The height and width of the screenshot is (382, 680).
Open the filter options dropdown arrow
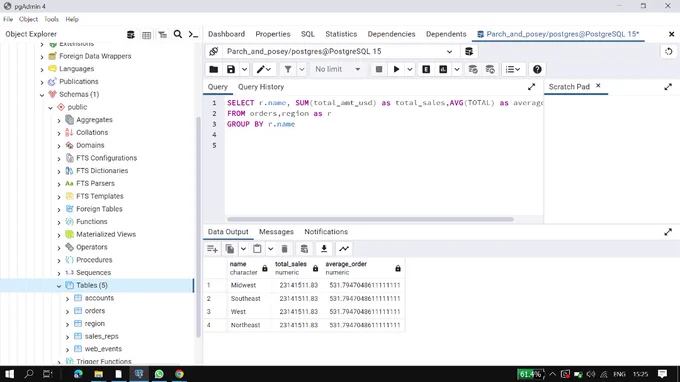point(301,69)
